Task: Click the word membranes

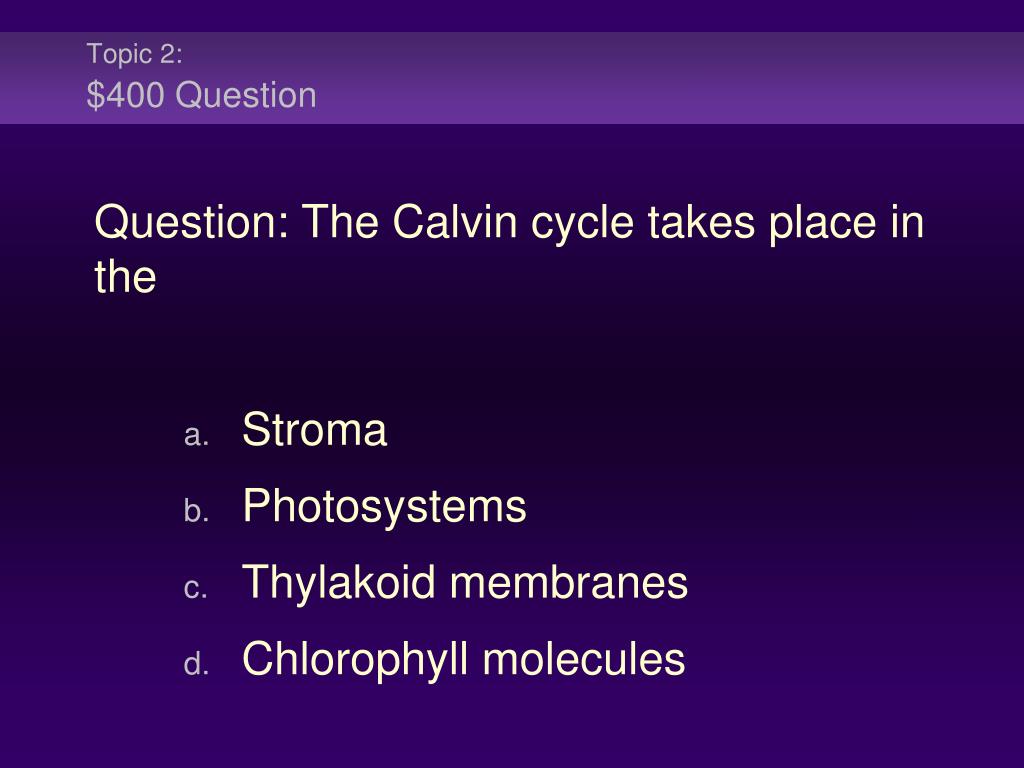Action: pos(569,583)
